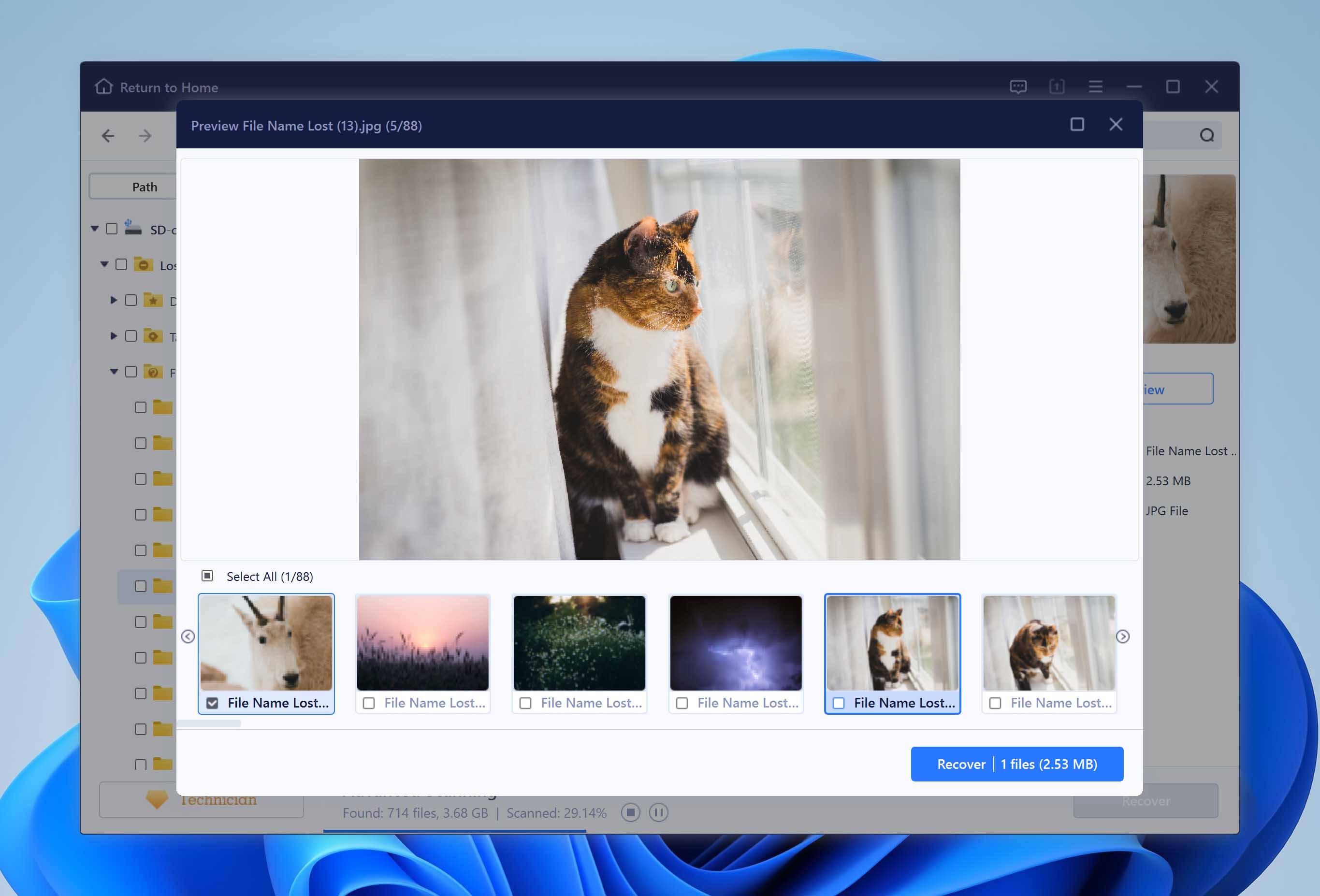The height and width of the screenshot is (896, 1320).
Task: Select the pink sunset thumbnail
Action: tap(422, 643)
